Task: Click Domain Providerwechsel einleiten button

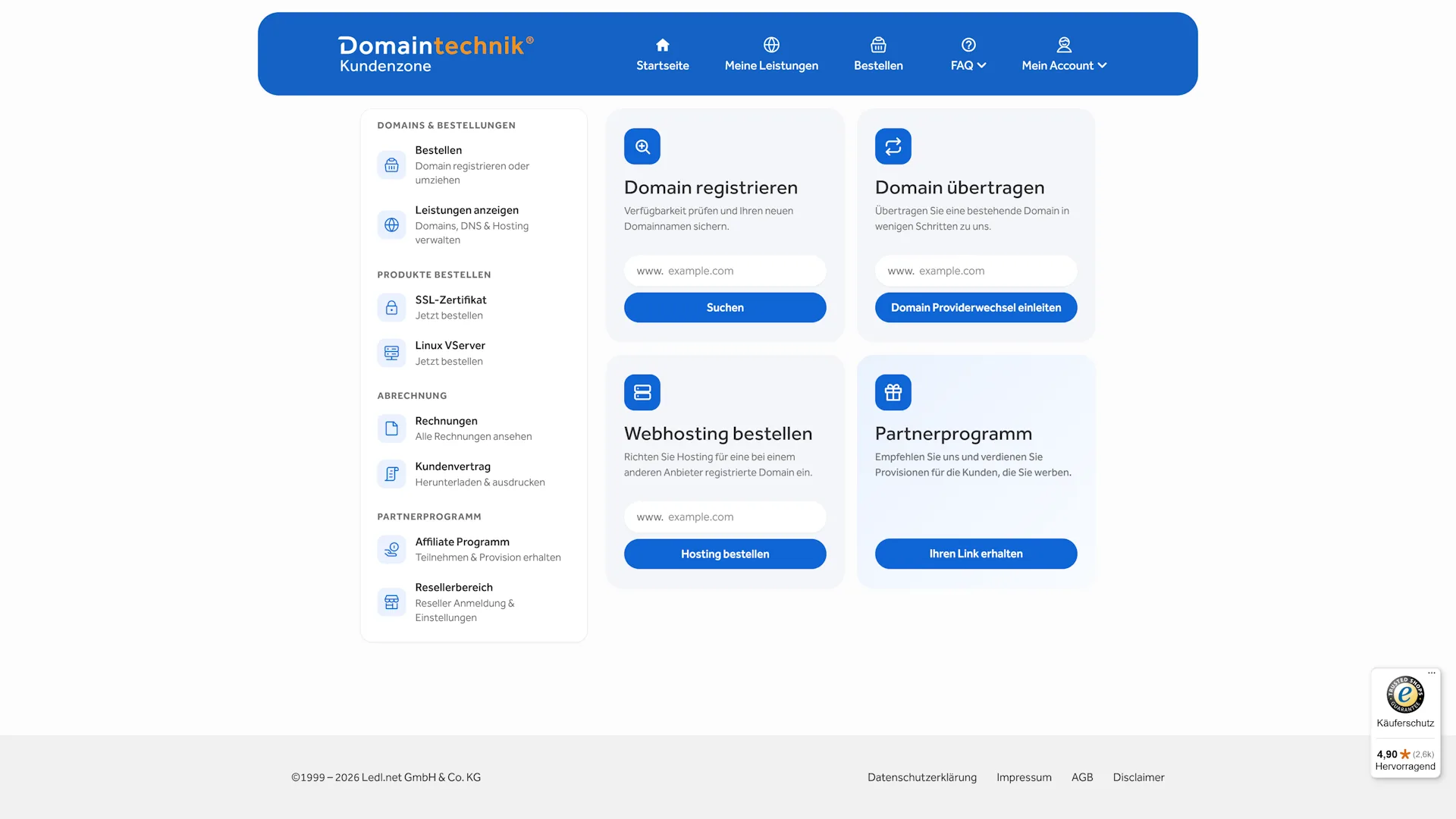Action: point(976,307)
